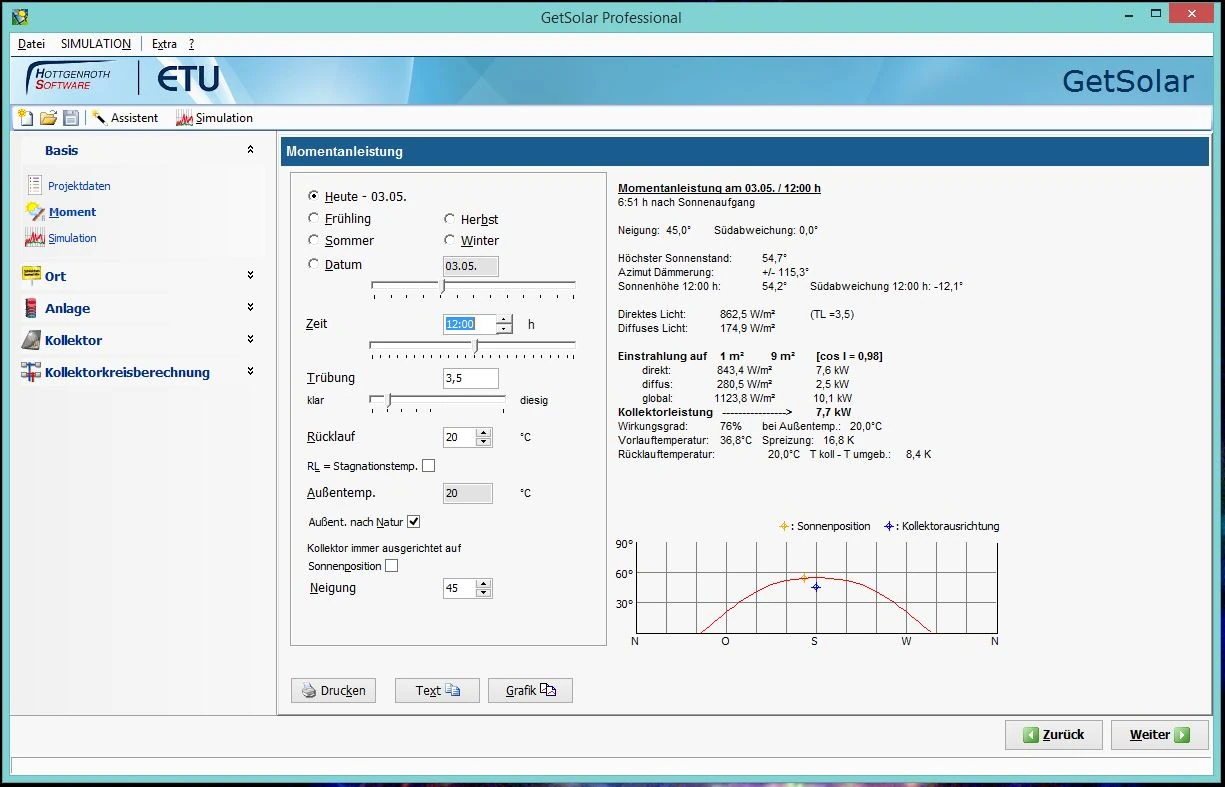The width and height of the screenshot is (1225, 787).
Task: Click the open folder icon in toolbar
Action: [x=48, y=118]
